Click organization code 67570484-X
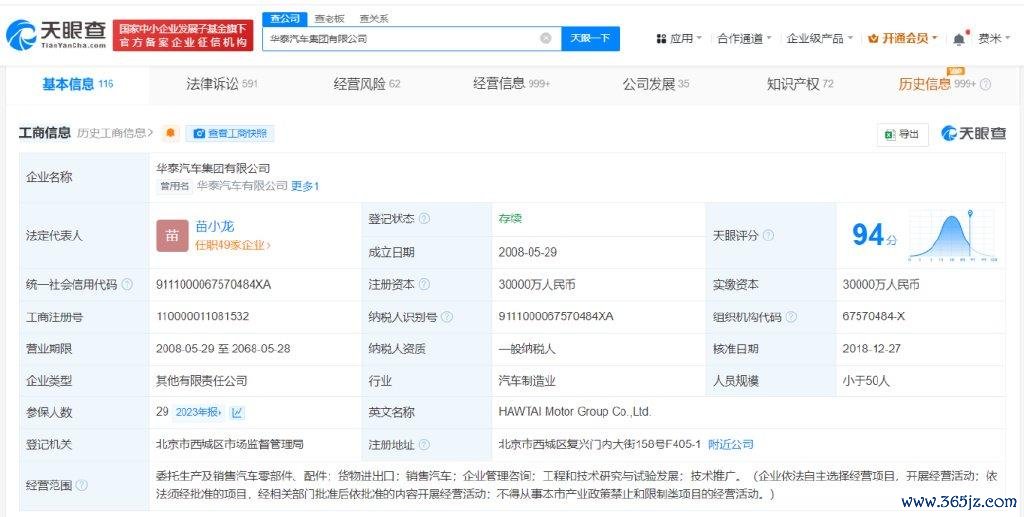1024x517 pixels. coord(874,317)
